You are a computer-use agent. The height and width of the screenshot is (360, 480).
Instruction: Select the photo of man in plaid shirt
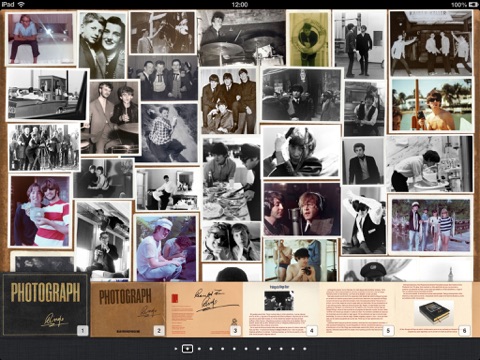(x=169, y=133)
